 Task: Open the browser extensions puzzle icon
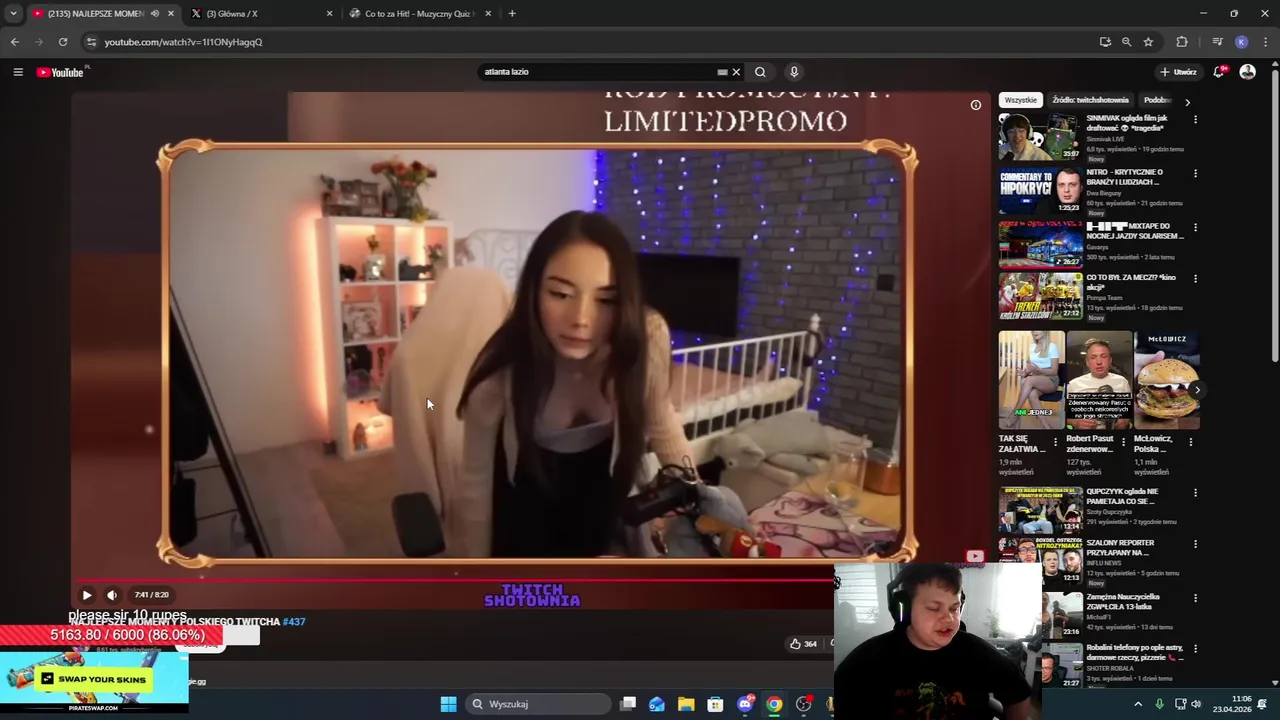coord(1182,42)
